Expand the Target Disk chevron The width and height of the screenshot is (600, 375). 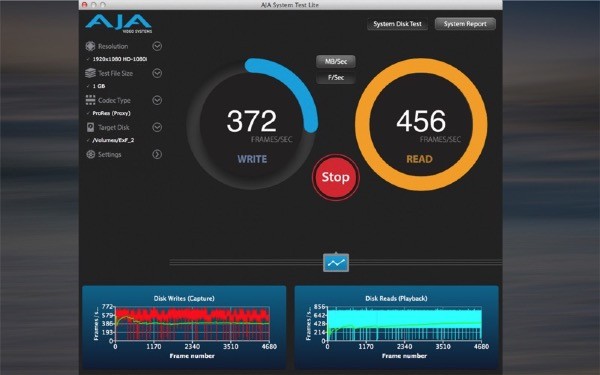[157, 127]
